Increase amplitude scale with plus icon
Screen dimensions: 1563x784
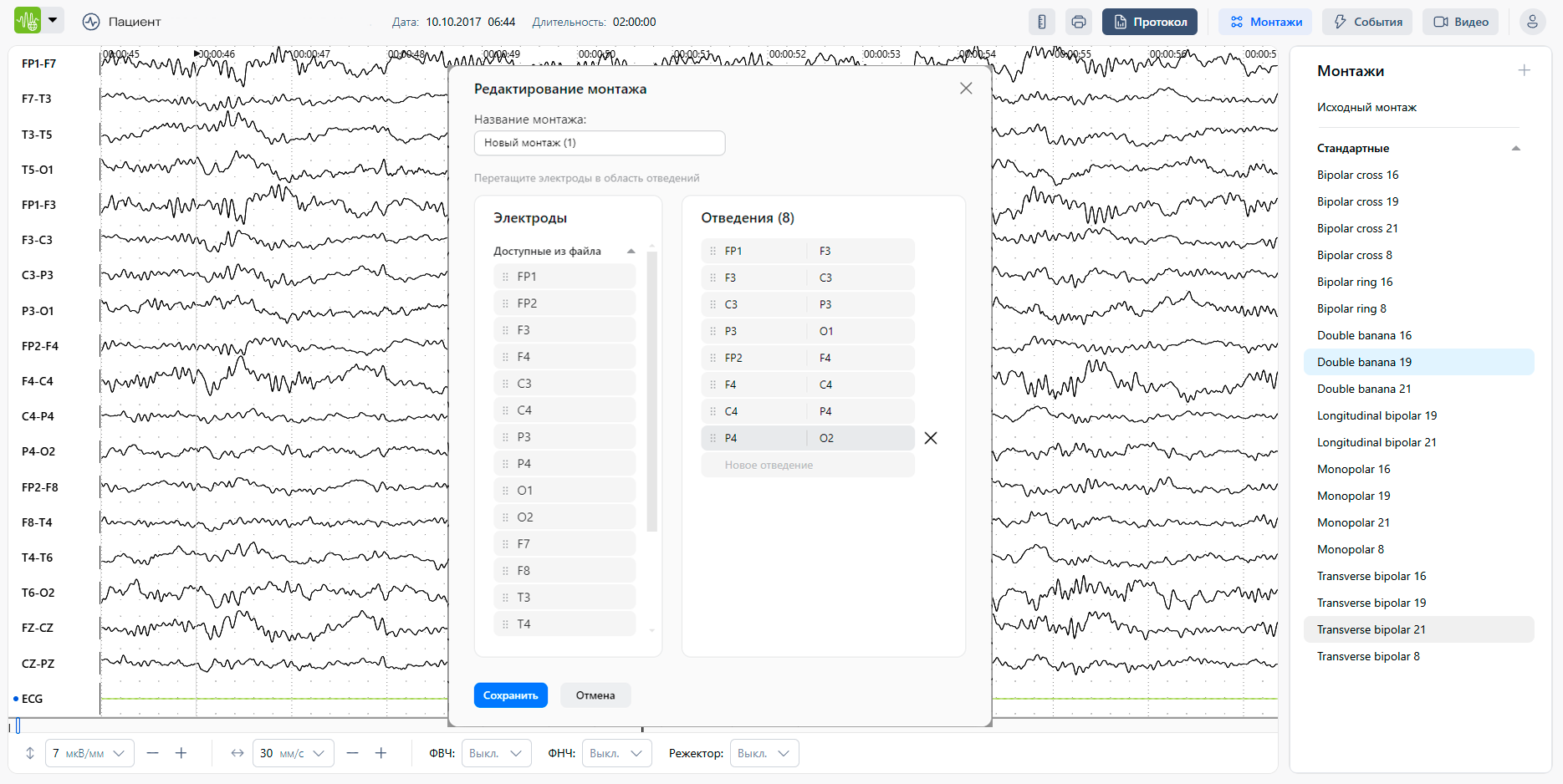tap(181, 753)
